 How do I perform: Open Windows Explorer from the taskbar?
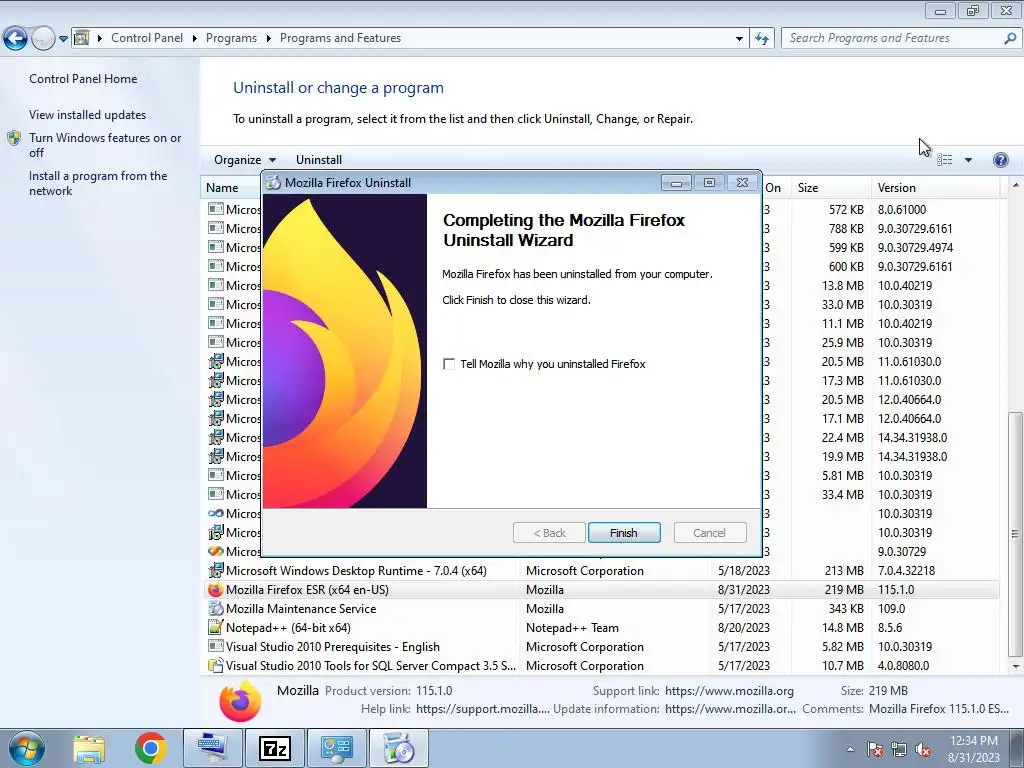tap(89, 748)
